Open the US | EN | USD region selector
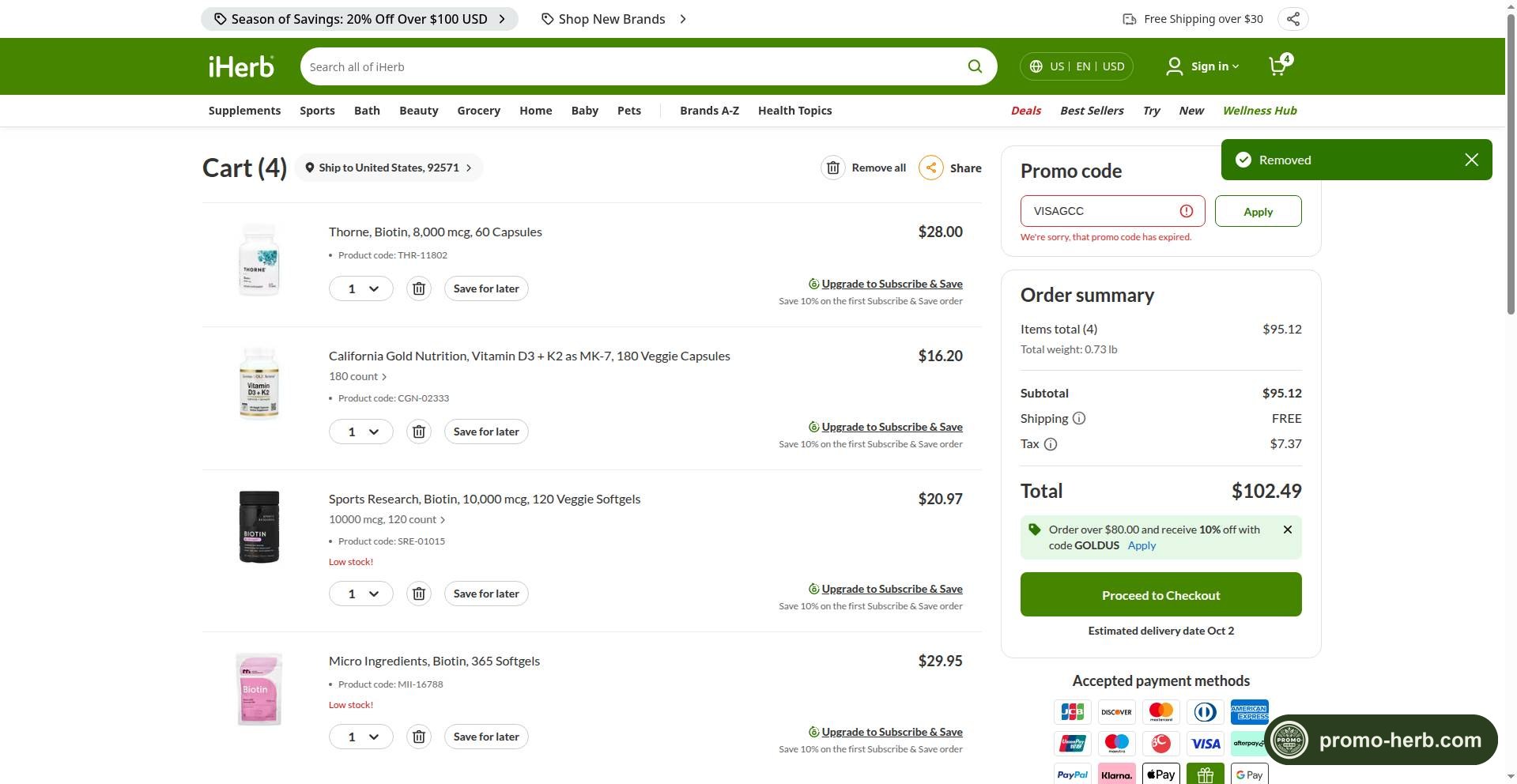The width and height of the screenshot is (1517, 784). coord(1077,66)
